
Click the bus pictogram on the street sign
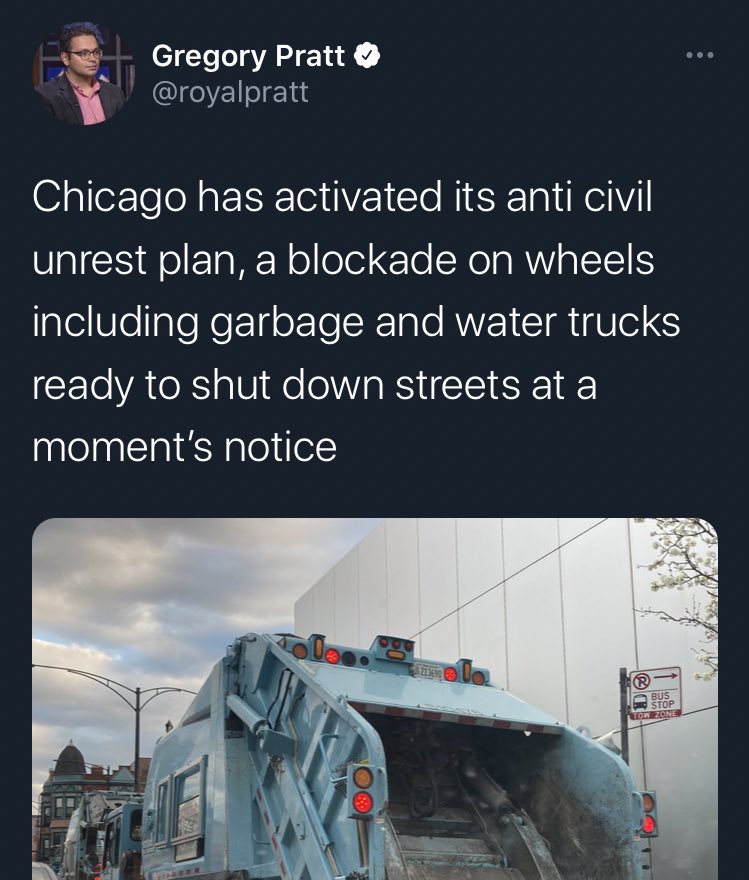point(640,702)
